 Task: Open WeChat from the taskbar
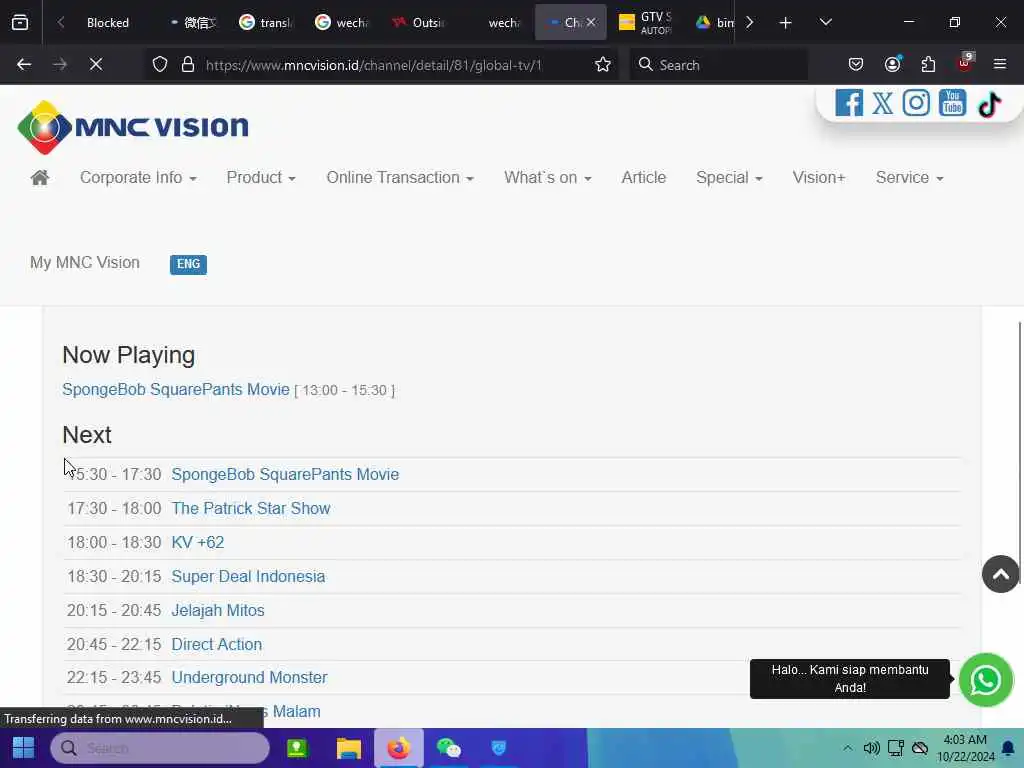(x=449, y=748)
